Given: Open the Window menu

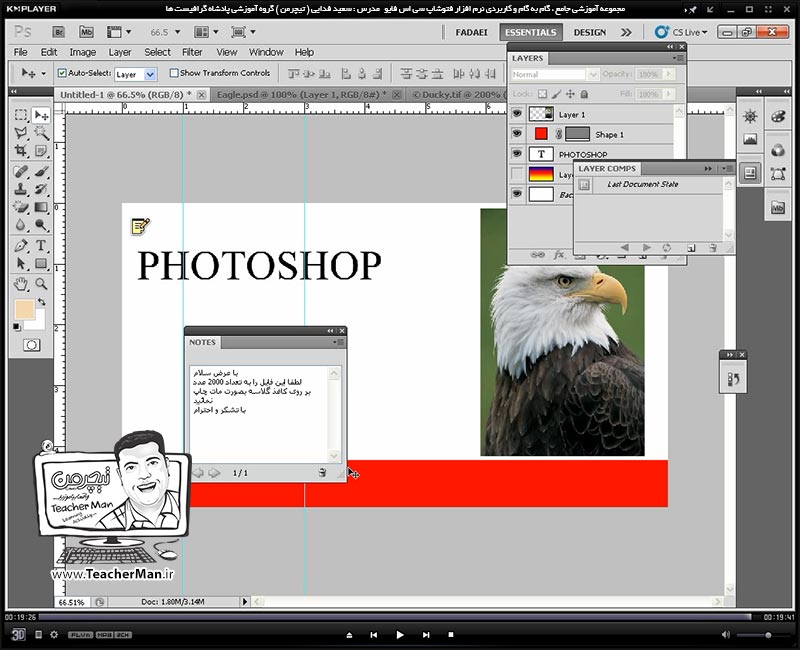Looking at the screenshot, I should 266,52.
